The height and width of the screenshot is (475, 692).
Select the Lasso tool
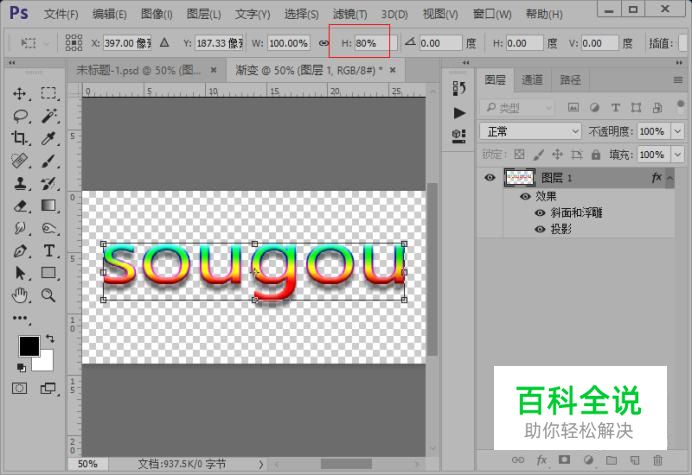click(x=20, y=116)
